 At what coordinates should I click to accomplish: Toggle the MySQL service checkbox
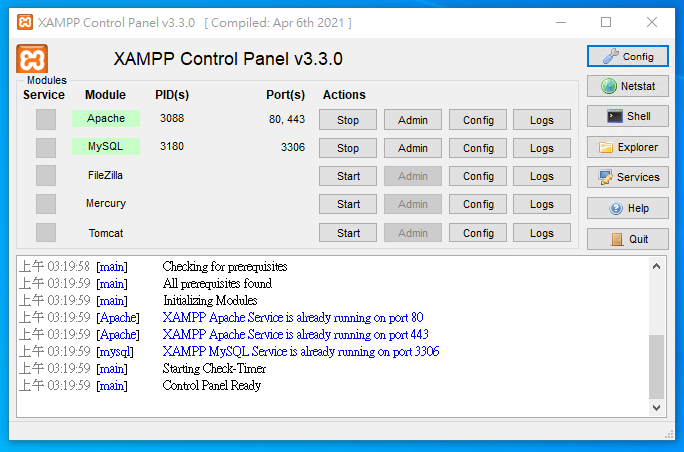click(46, 148)
